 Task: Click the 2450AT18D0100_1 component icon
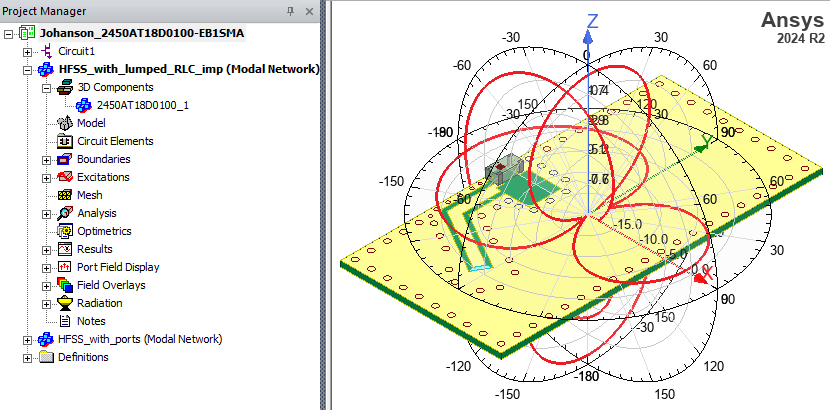coord(84,105)
